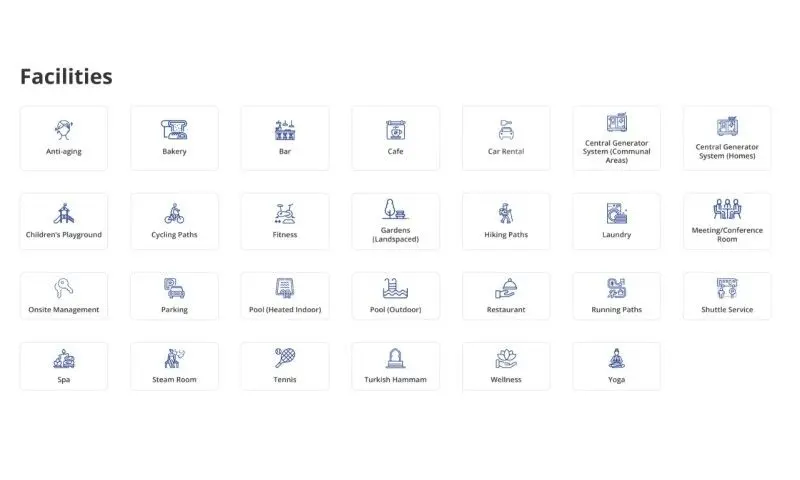Select the Fitness exercise bike icon
The height and width of the screenshot is (480, 800).
click(285, 214)
